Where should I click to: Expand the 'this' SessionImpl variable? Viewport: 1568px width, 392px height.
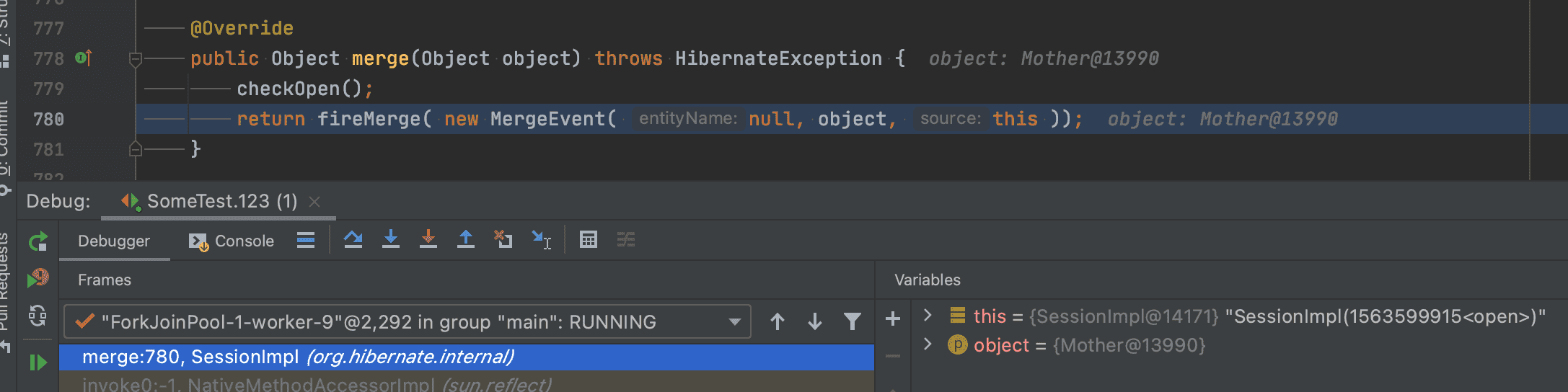928,316
